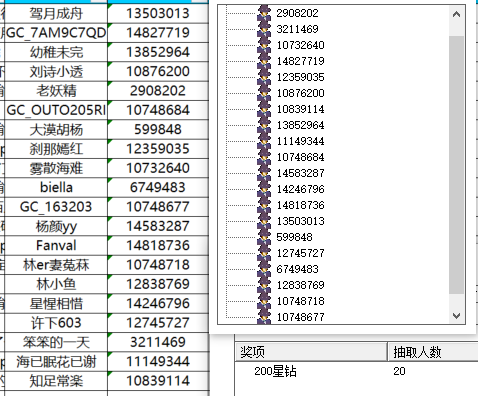Click the user icon beside 2908202

264,13
